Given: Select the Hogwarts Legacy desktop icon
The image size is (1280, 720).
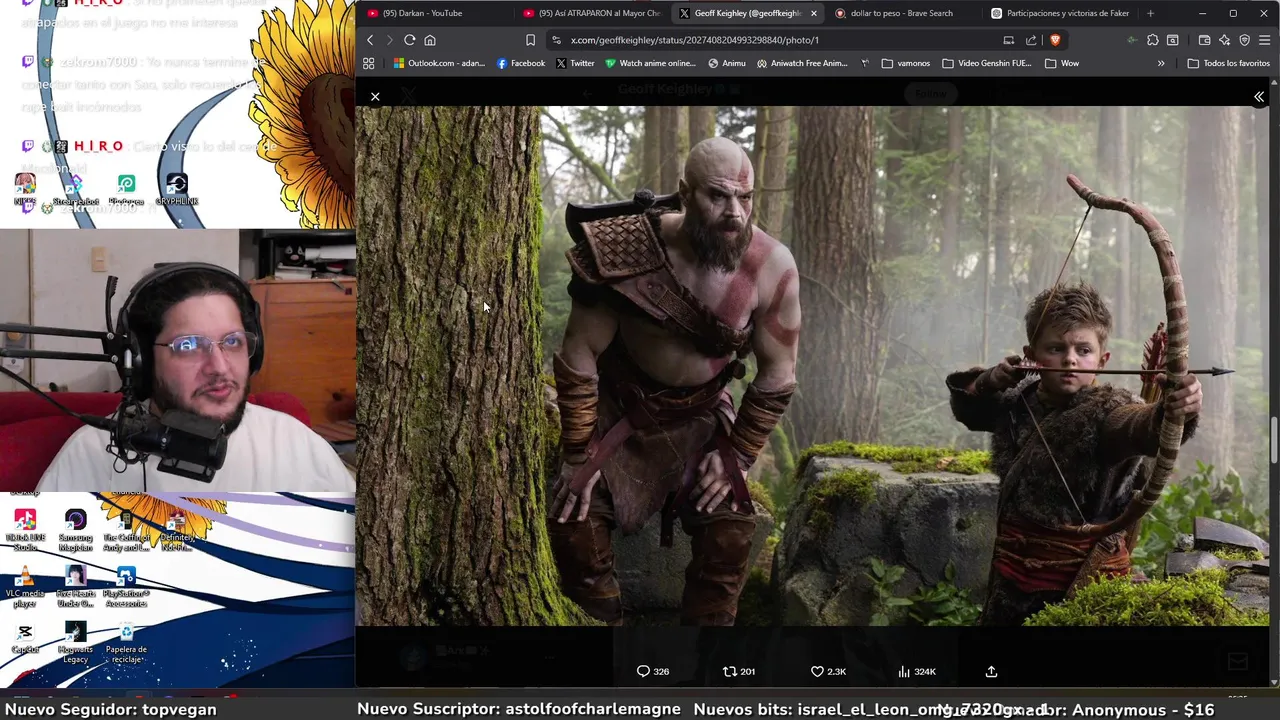Looking at the screenshot, I should (x=75, y=642).
